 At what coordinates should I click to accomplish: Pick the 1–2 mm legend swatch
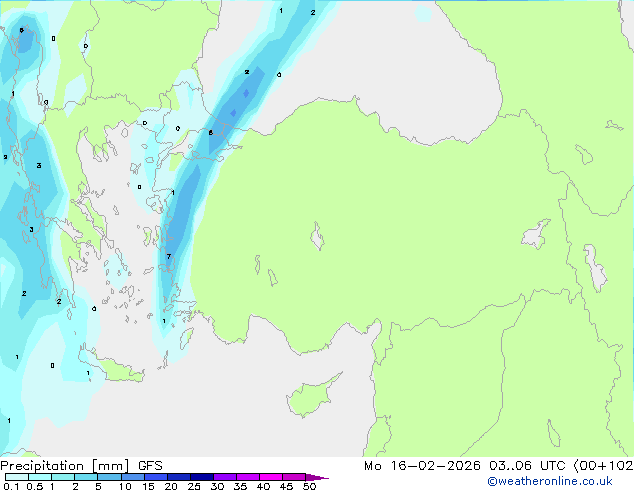click(x=63, y=477)
